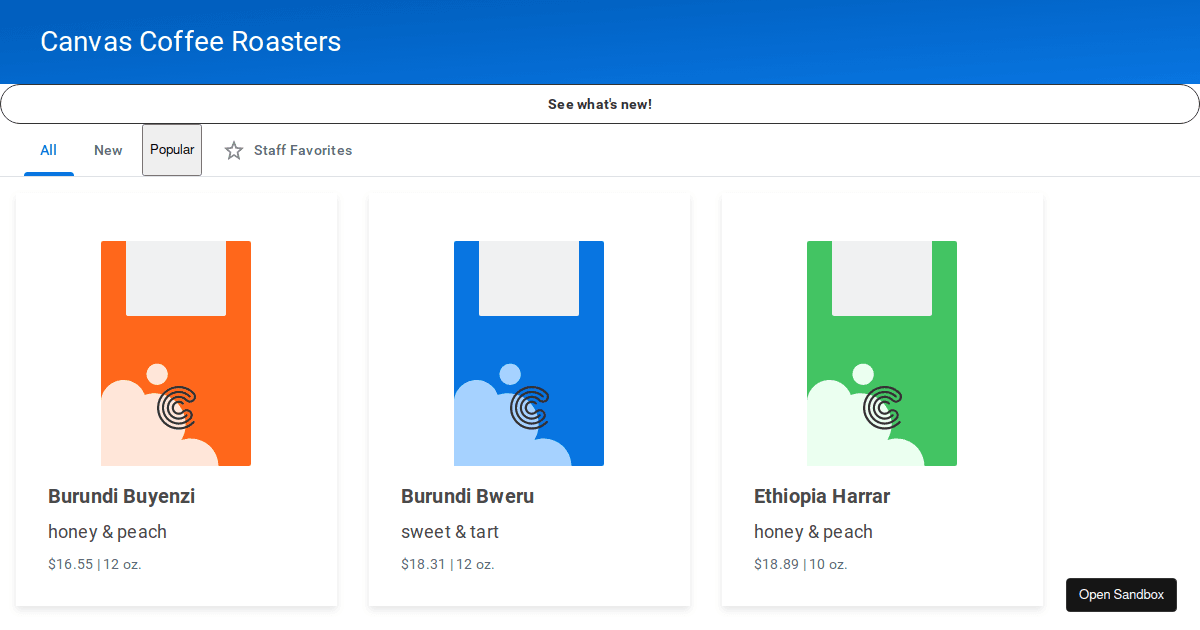Viewport: 1200px width, 630px height.
Task: Open the Ethiopia Harrar product title
Action: click(x=822, y=496)
